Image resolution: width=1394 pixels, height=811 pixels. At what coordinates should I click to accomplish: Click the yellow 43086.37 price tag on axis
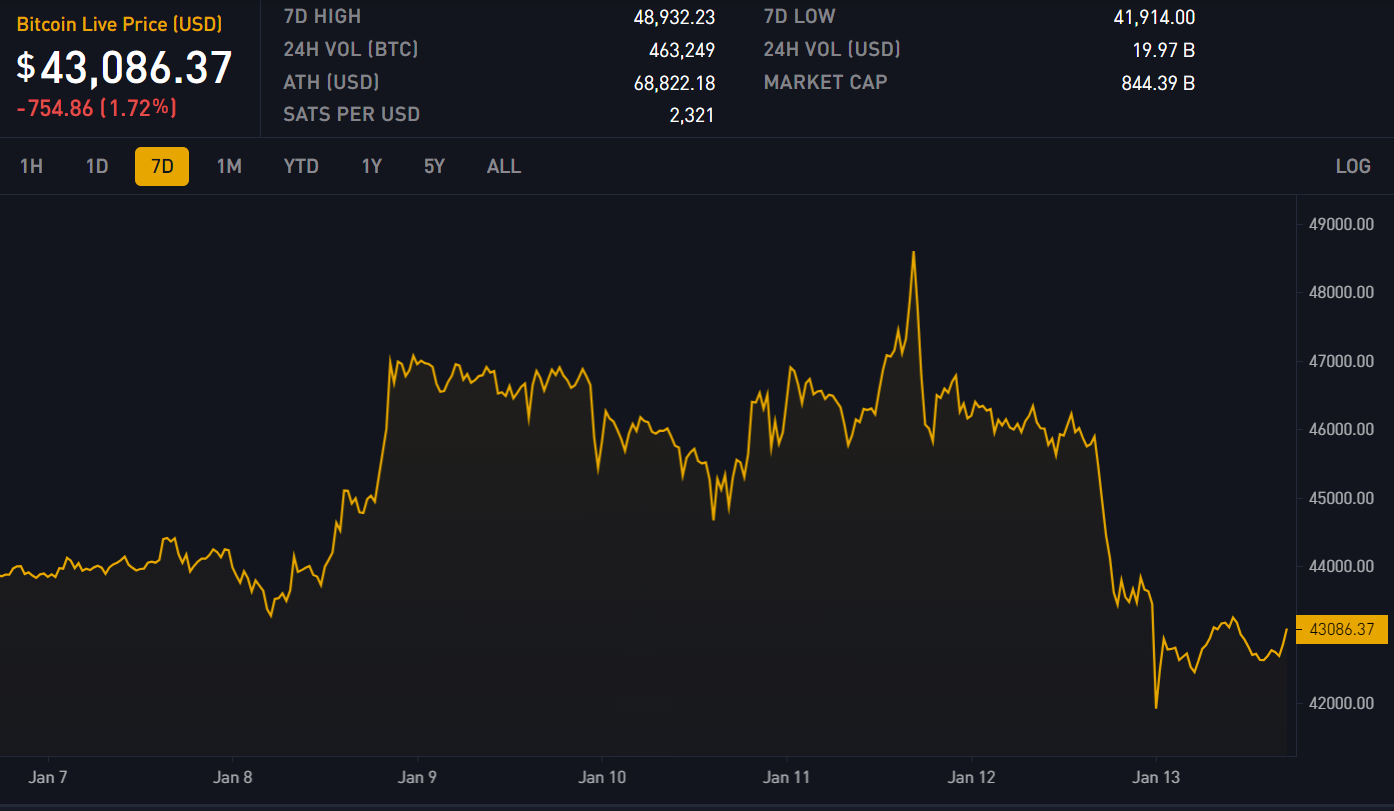pos(1341,630)
